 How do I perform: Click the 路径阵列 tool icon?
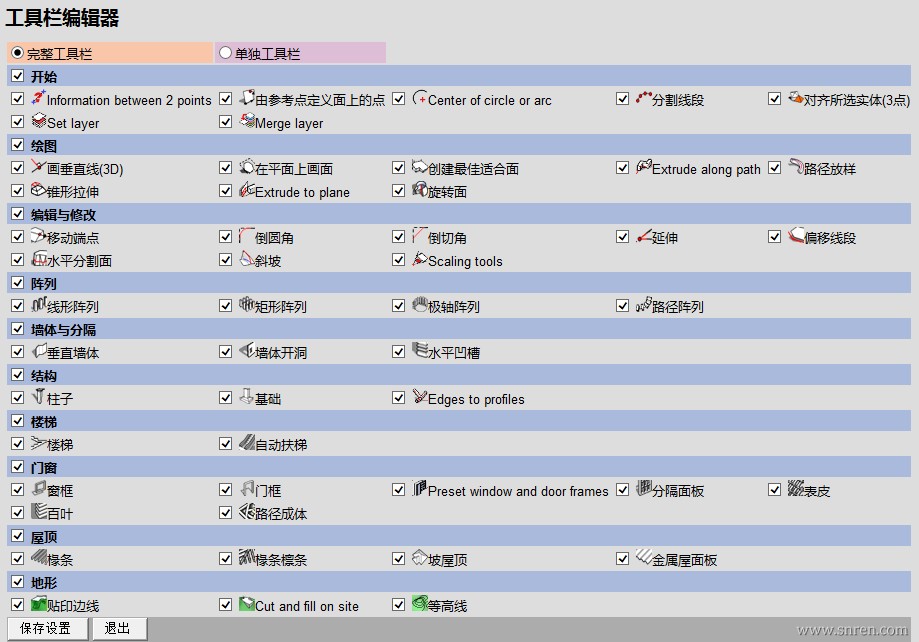pyautogui.click(x=644, y=305)
